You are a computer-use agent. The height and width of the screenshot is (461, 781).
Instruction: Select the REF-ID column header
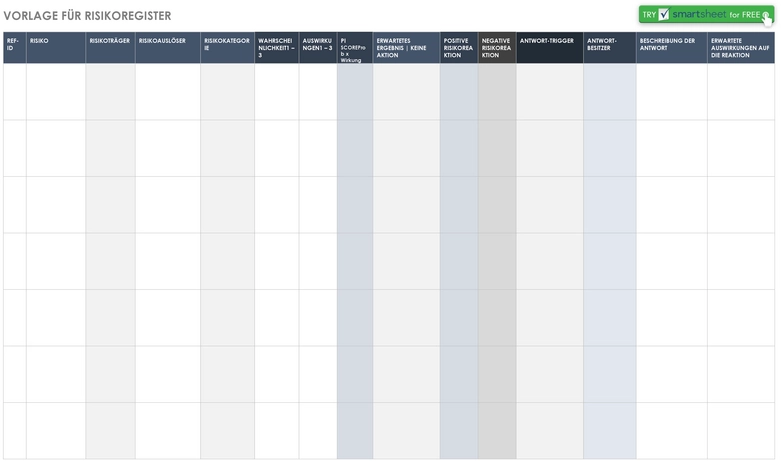point(15,48)
